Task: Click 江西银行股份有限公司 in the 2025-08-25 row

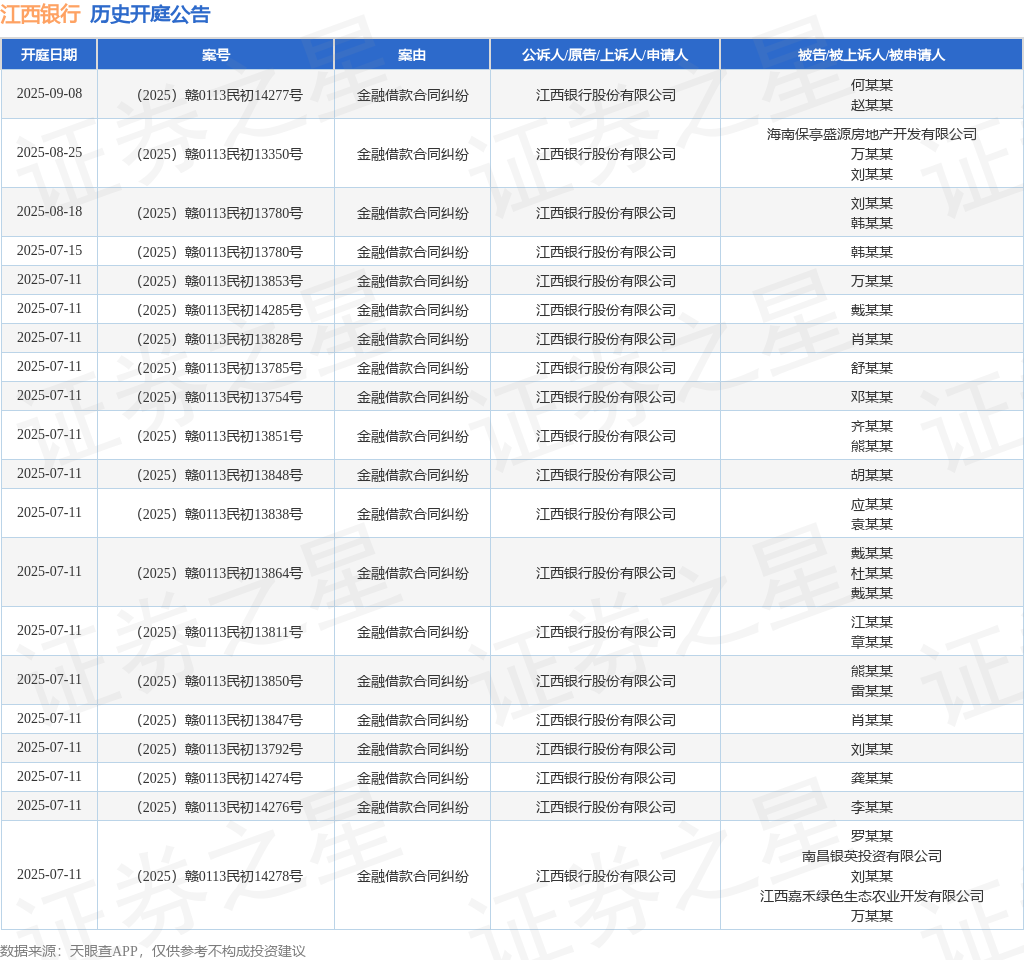Action: [605, 154]
